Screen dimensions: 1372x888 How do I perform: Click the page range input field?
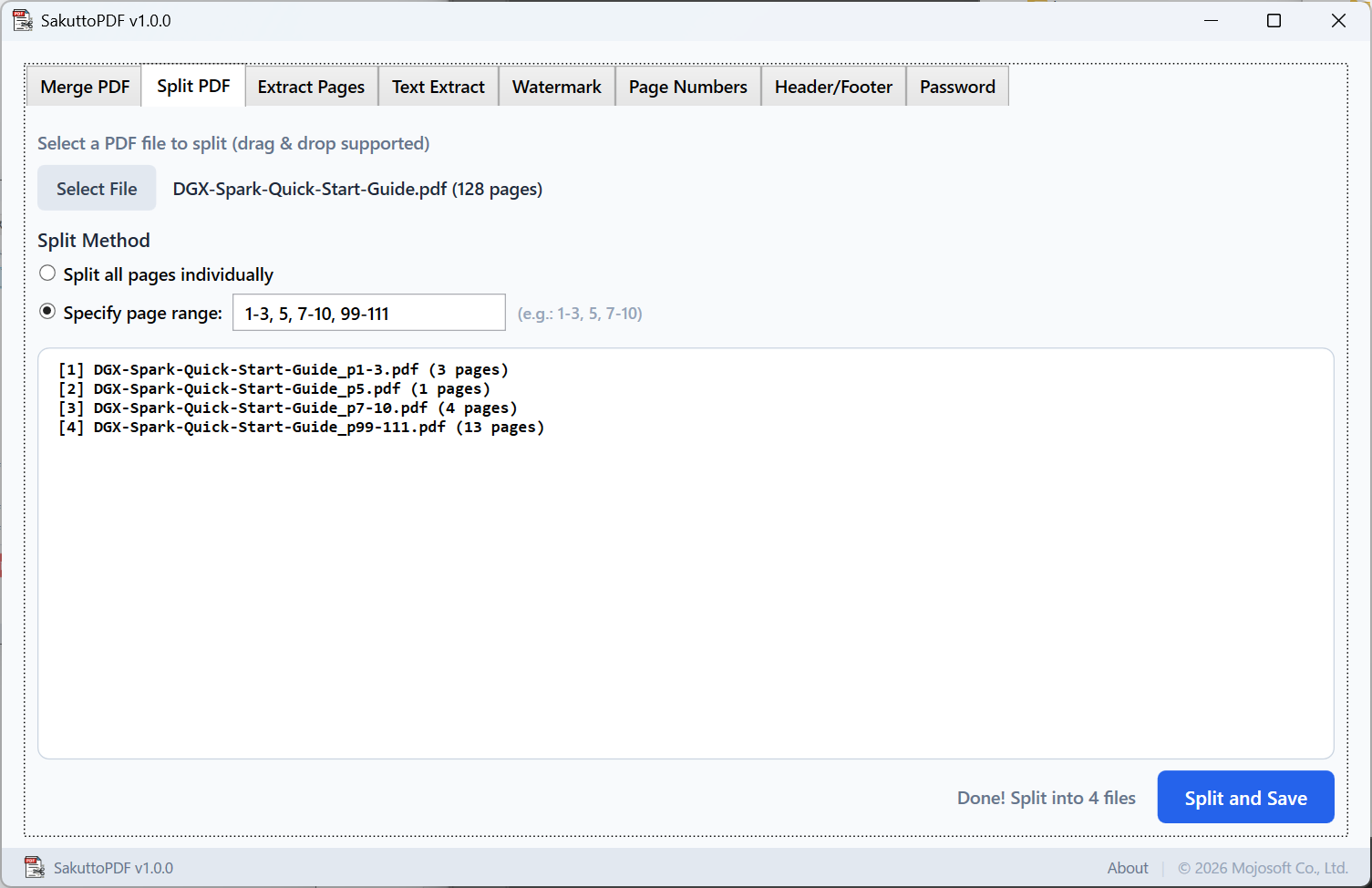point(368,313)
